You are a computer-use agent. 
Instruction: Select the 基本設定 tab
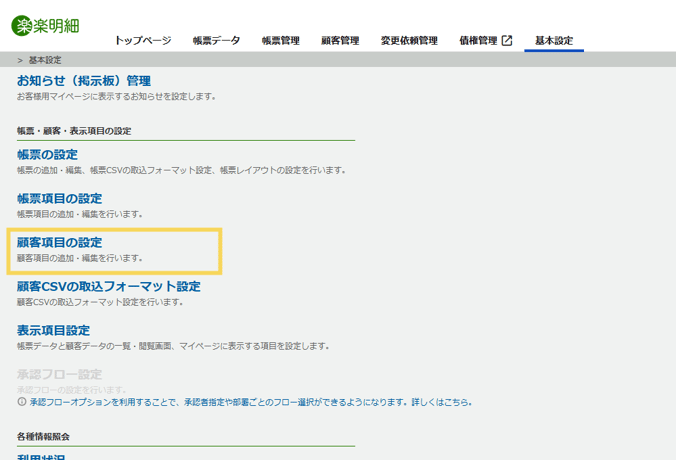click(x=554, y=41)
